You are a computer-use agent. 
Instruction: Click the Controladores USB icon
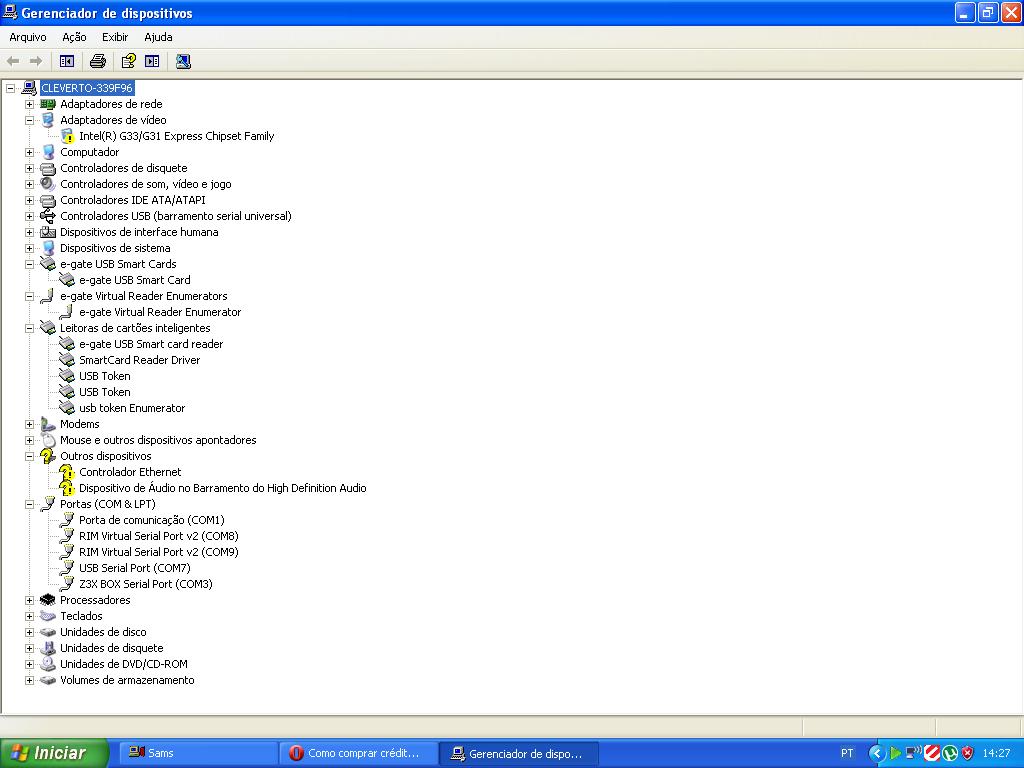coord(48,216)
